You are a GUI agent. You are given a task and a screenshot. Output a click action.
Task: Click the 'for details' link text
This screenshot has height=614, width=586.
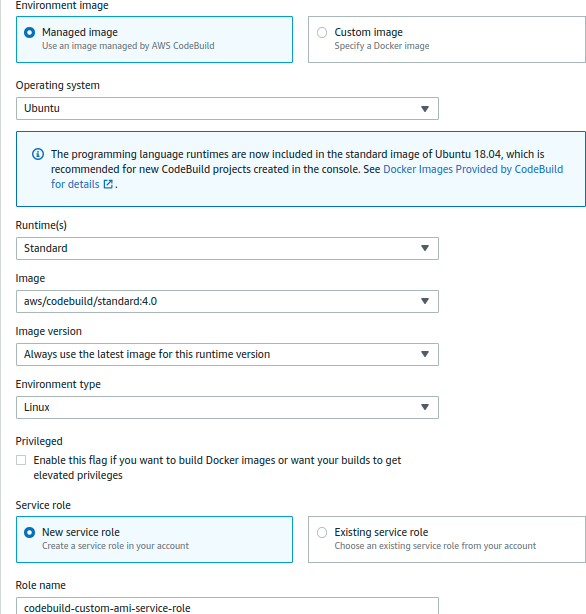pyautogui.click(x=75, y=184)
